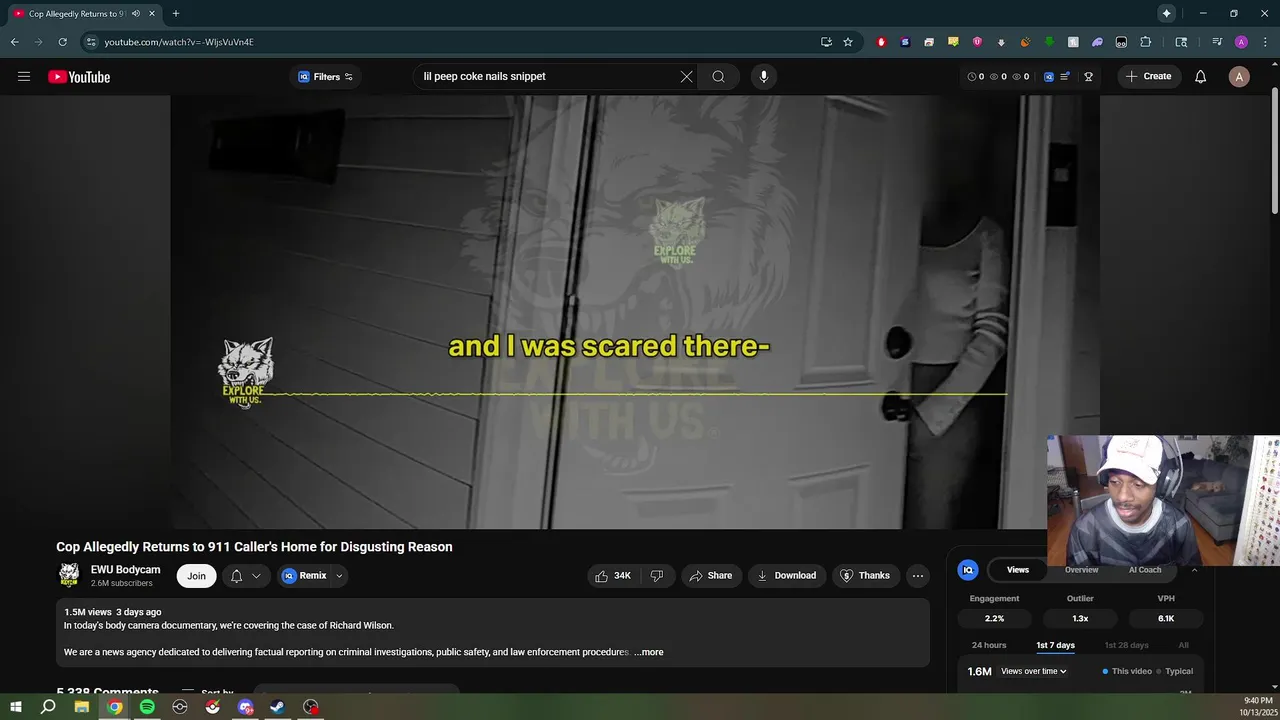The height and width of the screenshot is (720, 1280).
Task: Click the address bar URL
Action: pos(179,42)
